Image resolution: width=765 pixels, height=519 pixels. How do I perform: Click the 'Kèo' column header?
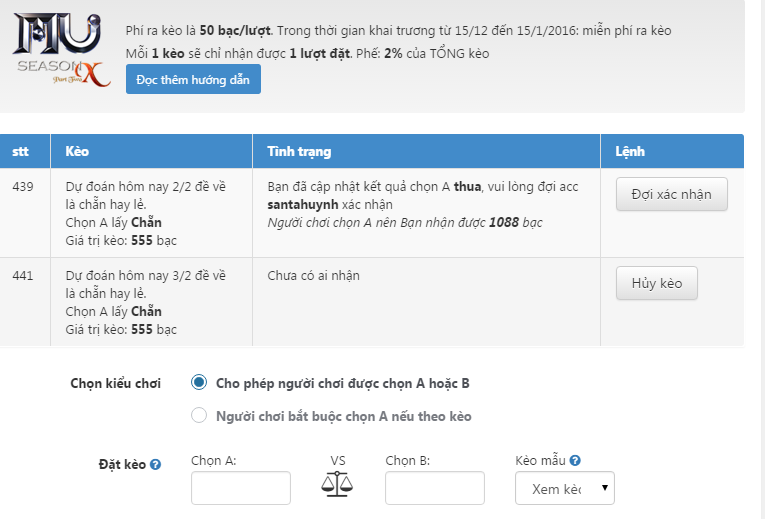(x=77, y=152)
